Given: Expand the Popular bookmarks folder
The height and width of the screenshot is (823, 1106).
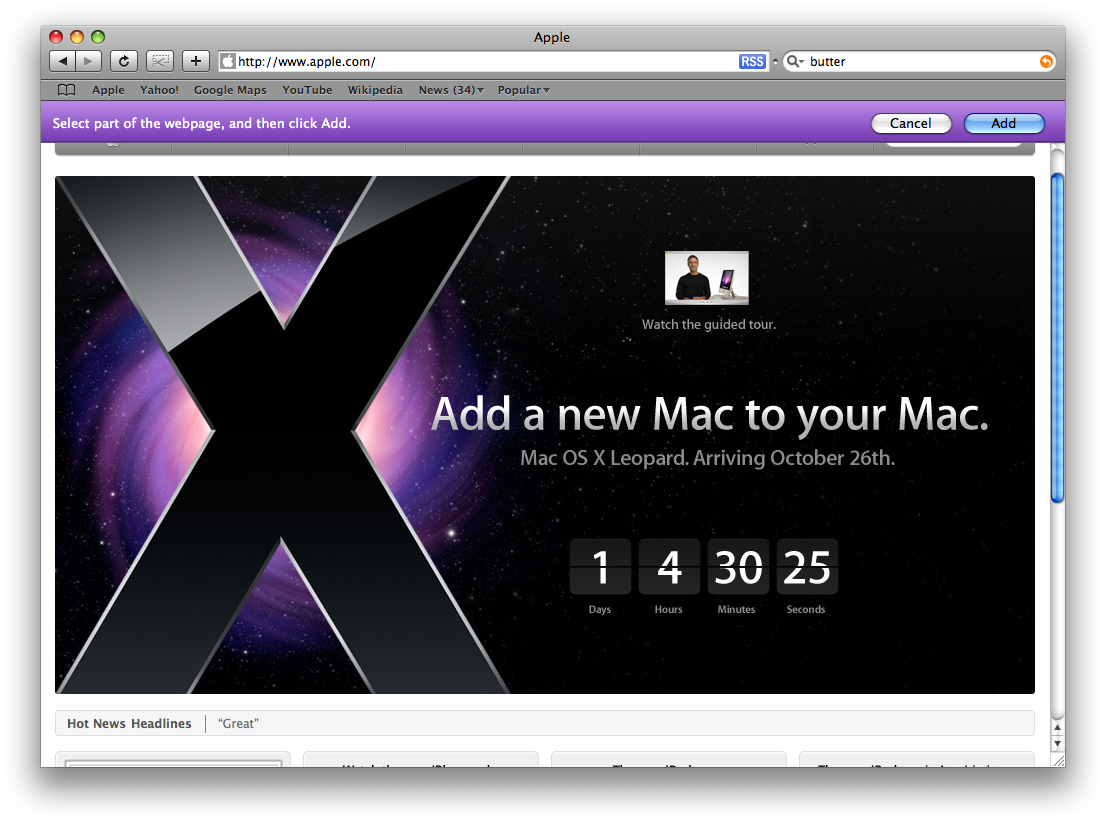Looking at the screenshot, I should click(x=523, y=90).
